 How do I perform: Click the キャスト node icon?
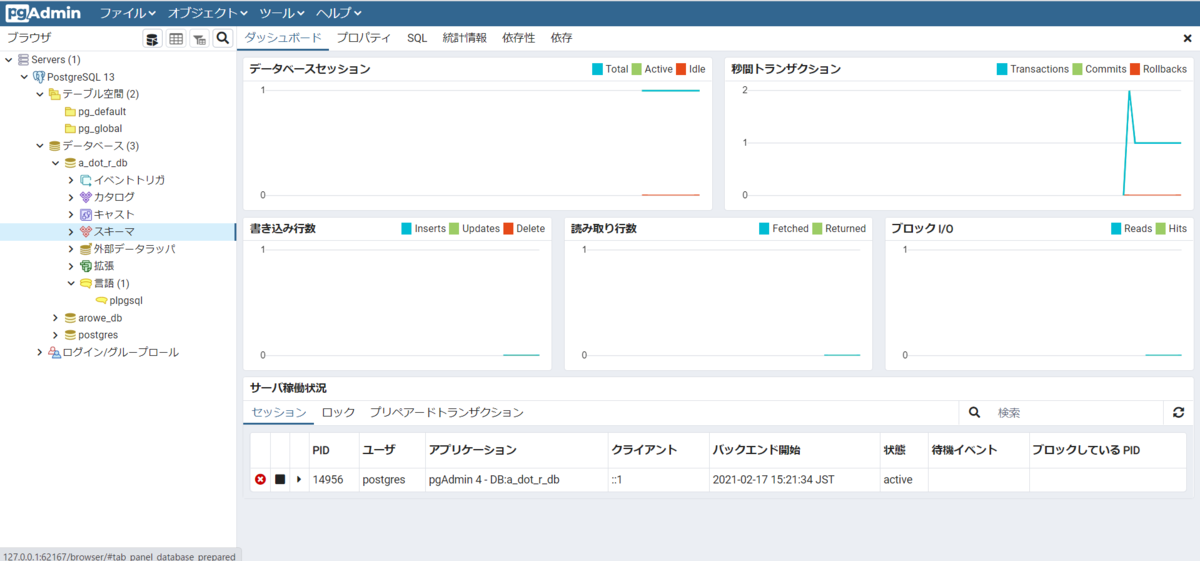coord(86,214)
